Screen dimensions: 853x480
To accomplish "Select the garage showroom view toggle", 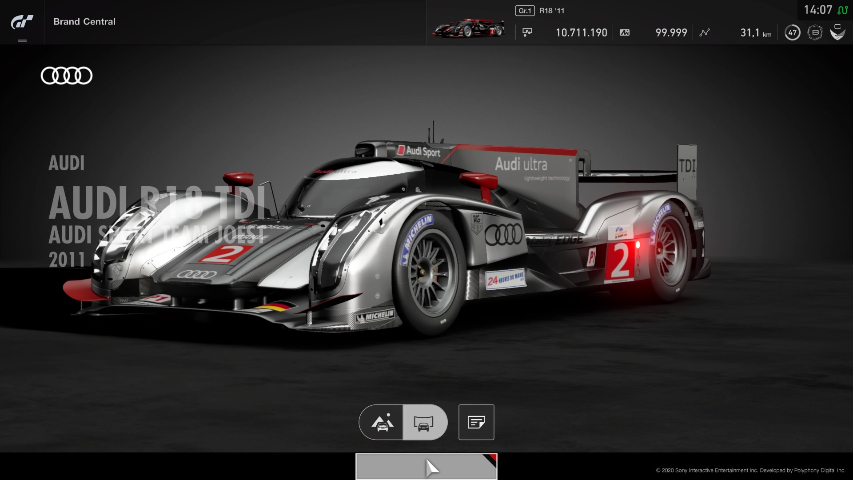I will [x=424, y=423].
